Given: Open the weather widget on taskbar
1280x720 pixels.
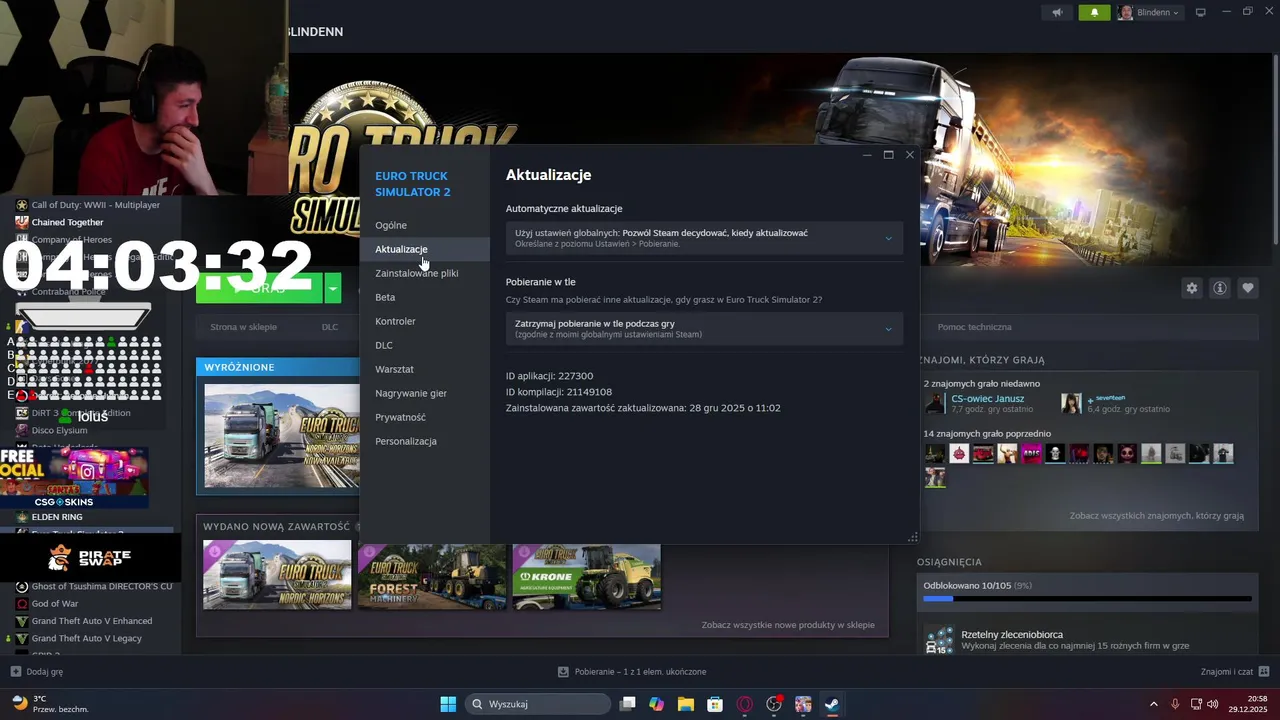Looking at the screenshot, I should (x=50, y=704).
